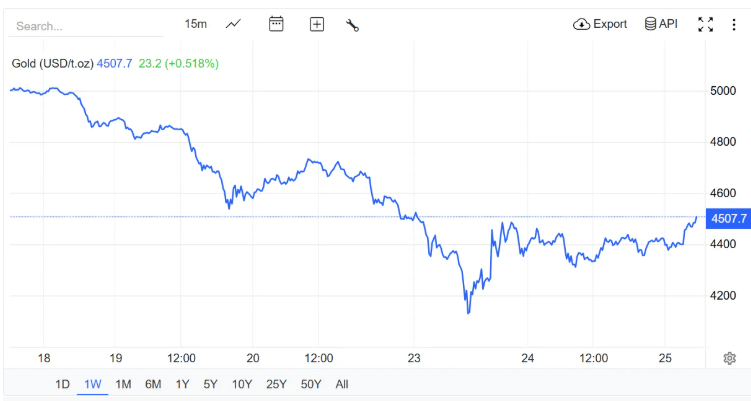Switch to the 6M range
Image resolution: width=751 pixels, height=401 pixels.
[x=153, y=384]
